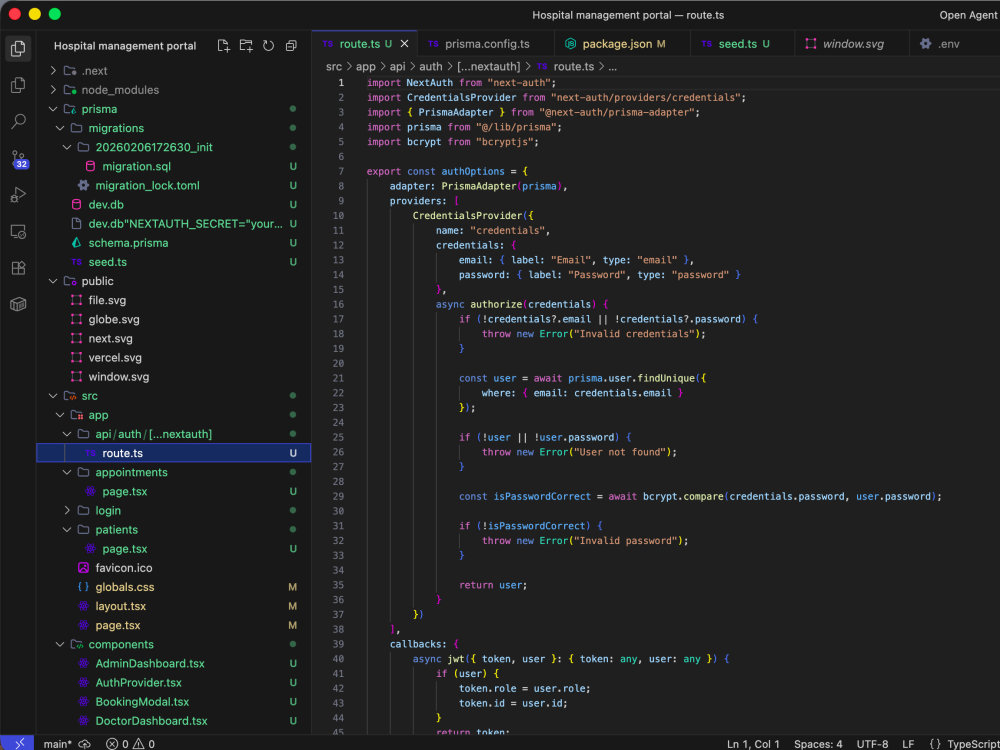
Task: Click the Open Agent button in title bar
Action: [x=969, y=15]
